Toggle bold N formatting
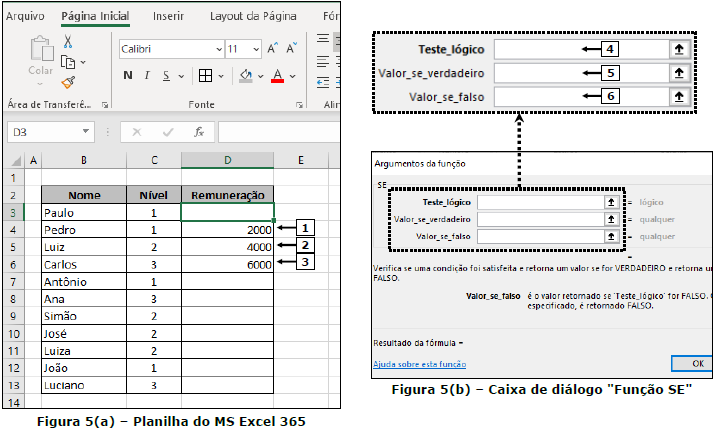 [128, 76]
